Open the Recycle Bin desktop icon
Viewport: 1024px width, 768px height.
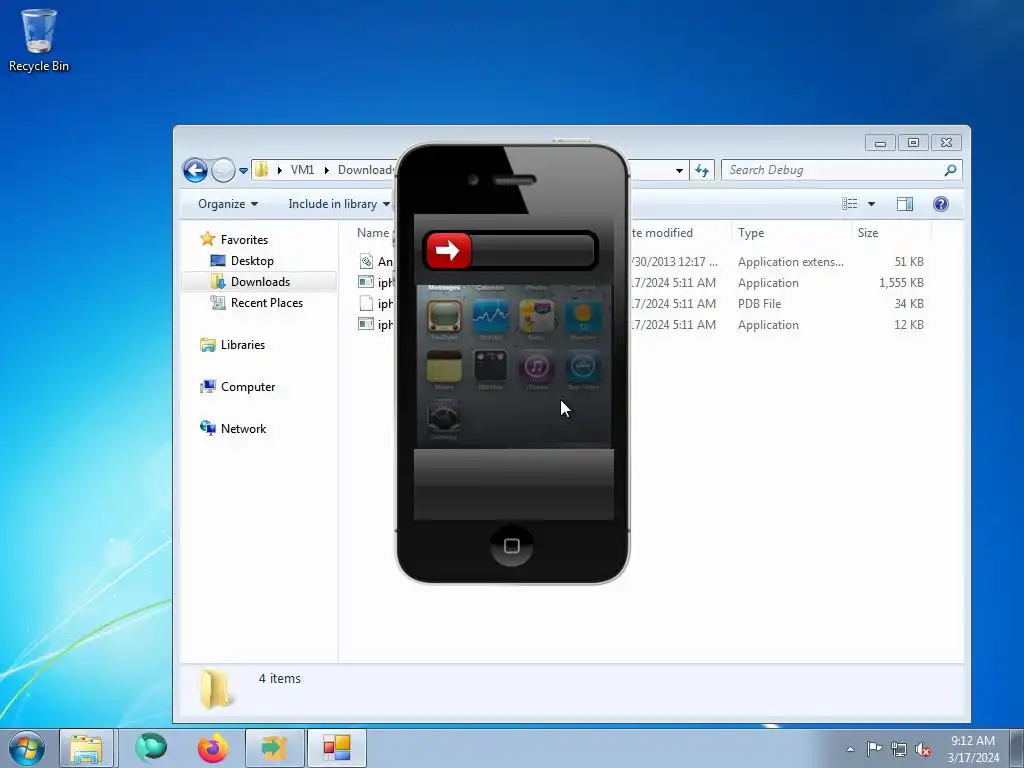[x=39, y=39]
